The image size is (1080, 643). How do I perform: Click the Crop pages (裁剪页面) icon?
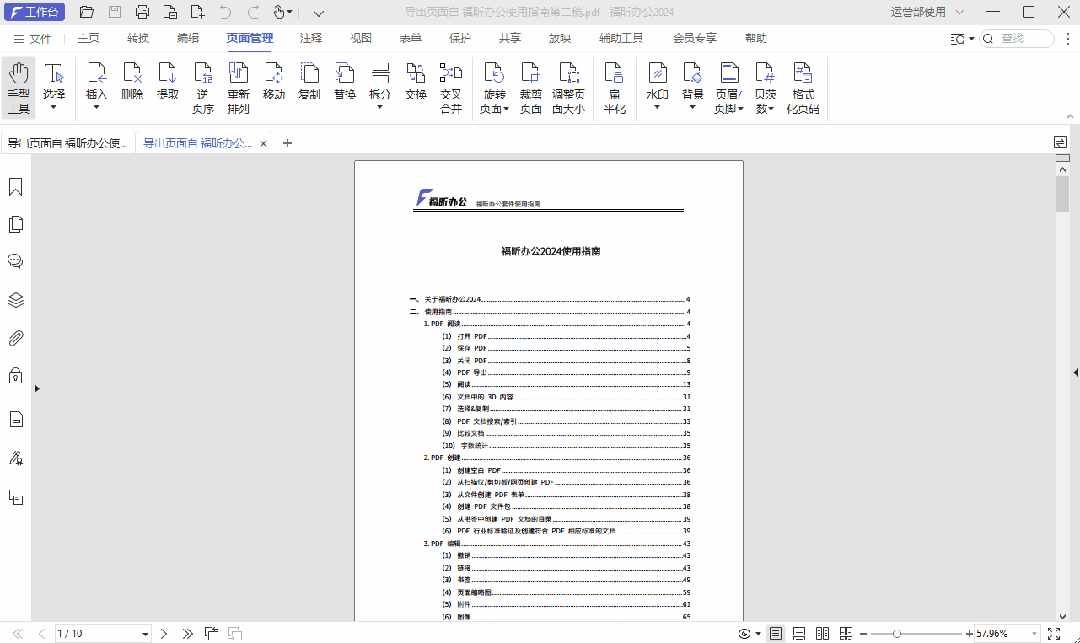[x=531, y=85]
